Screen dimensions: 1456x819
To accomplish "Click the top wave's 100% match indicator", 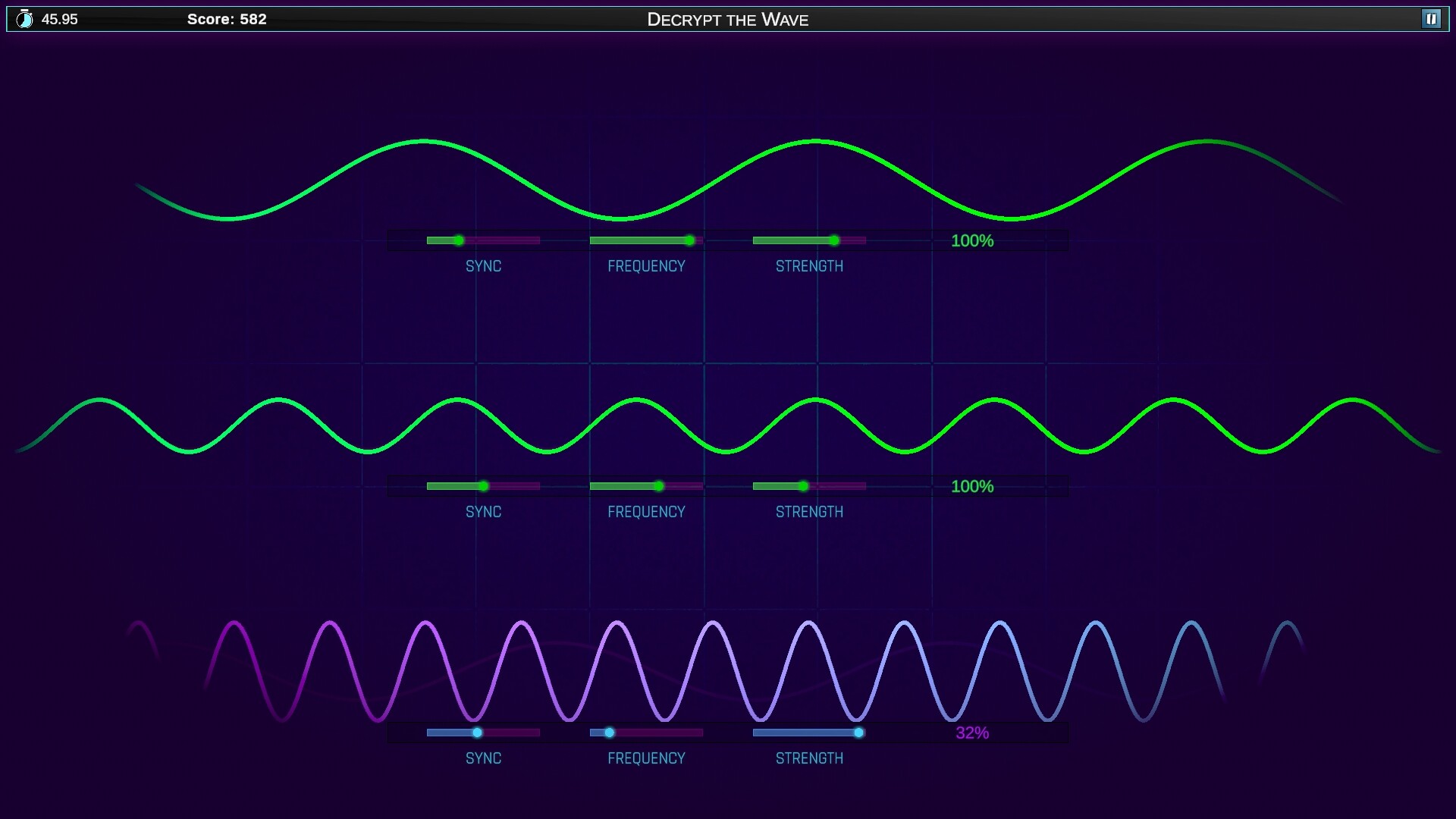I will click(x=973, y=240).
